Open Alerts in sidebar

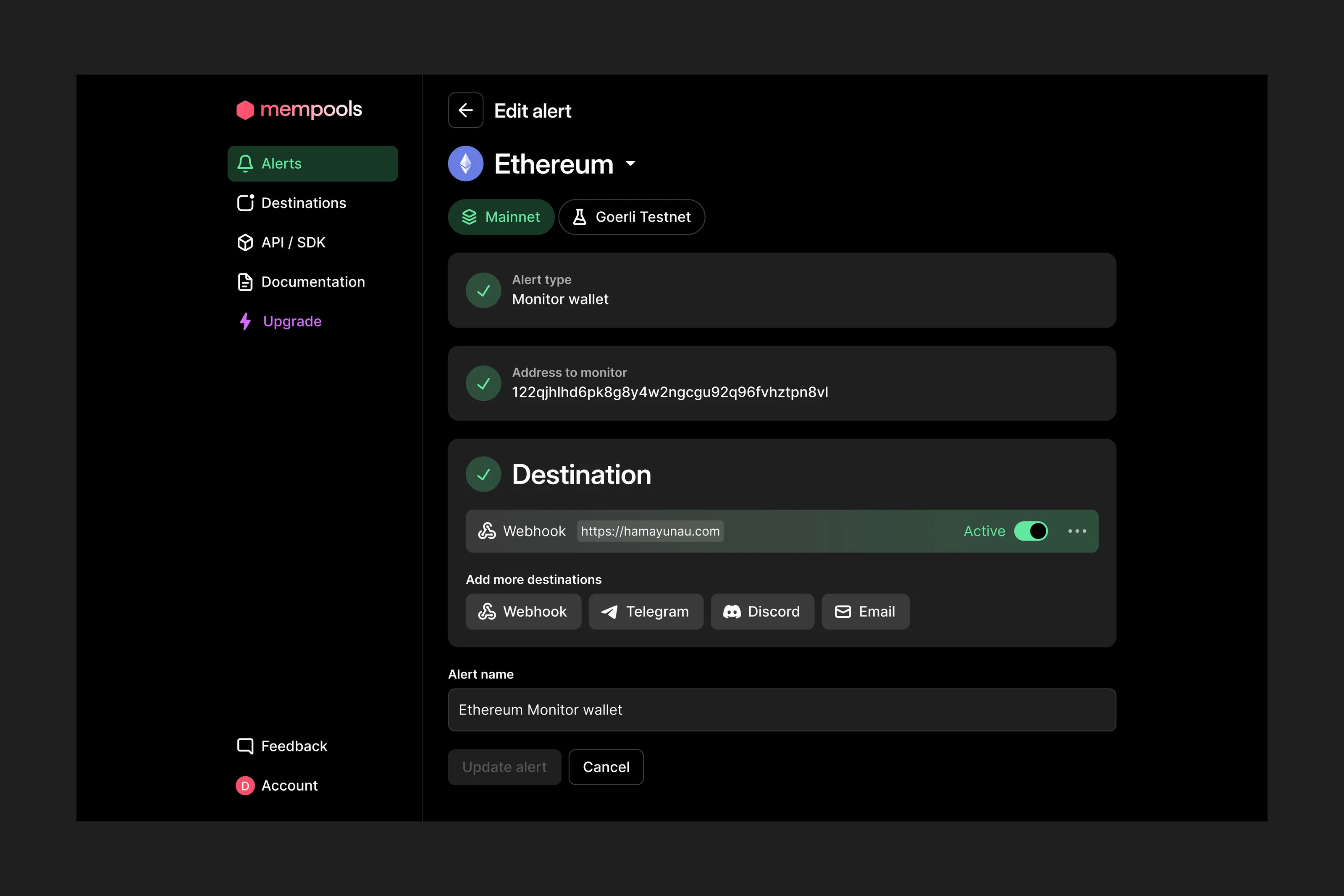[312, 164]
